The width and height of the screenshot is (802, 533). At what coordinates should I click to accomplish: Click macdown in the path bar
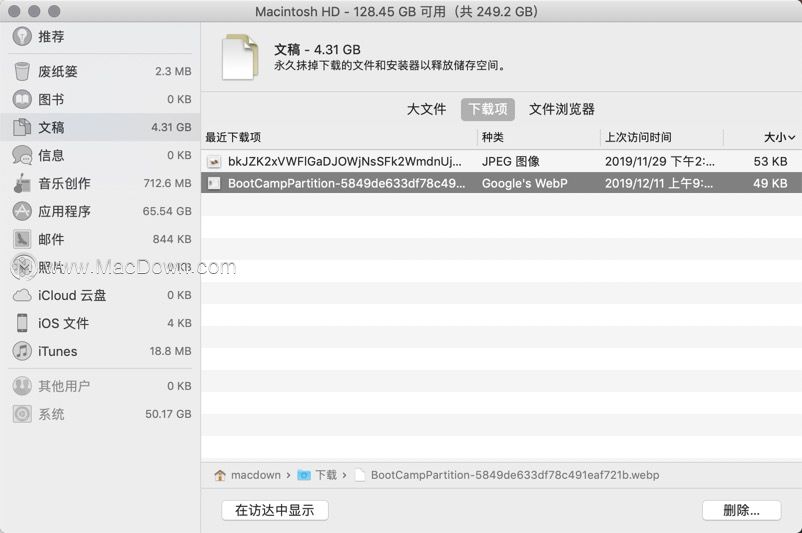tap(256, 475)
